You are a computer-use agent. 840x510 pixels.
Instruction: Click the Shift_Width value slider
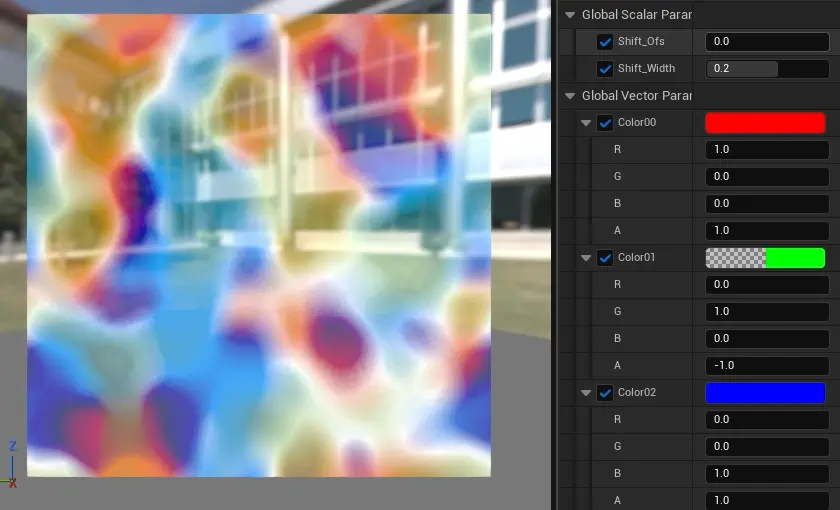(x=767, y=69)
